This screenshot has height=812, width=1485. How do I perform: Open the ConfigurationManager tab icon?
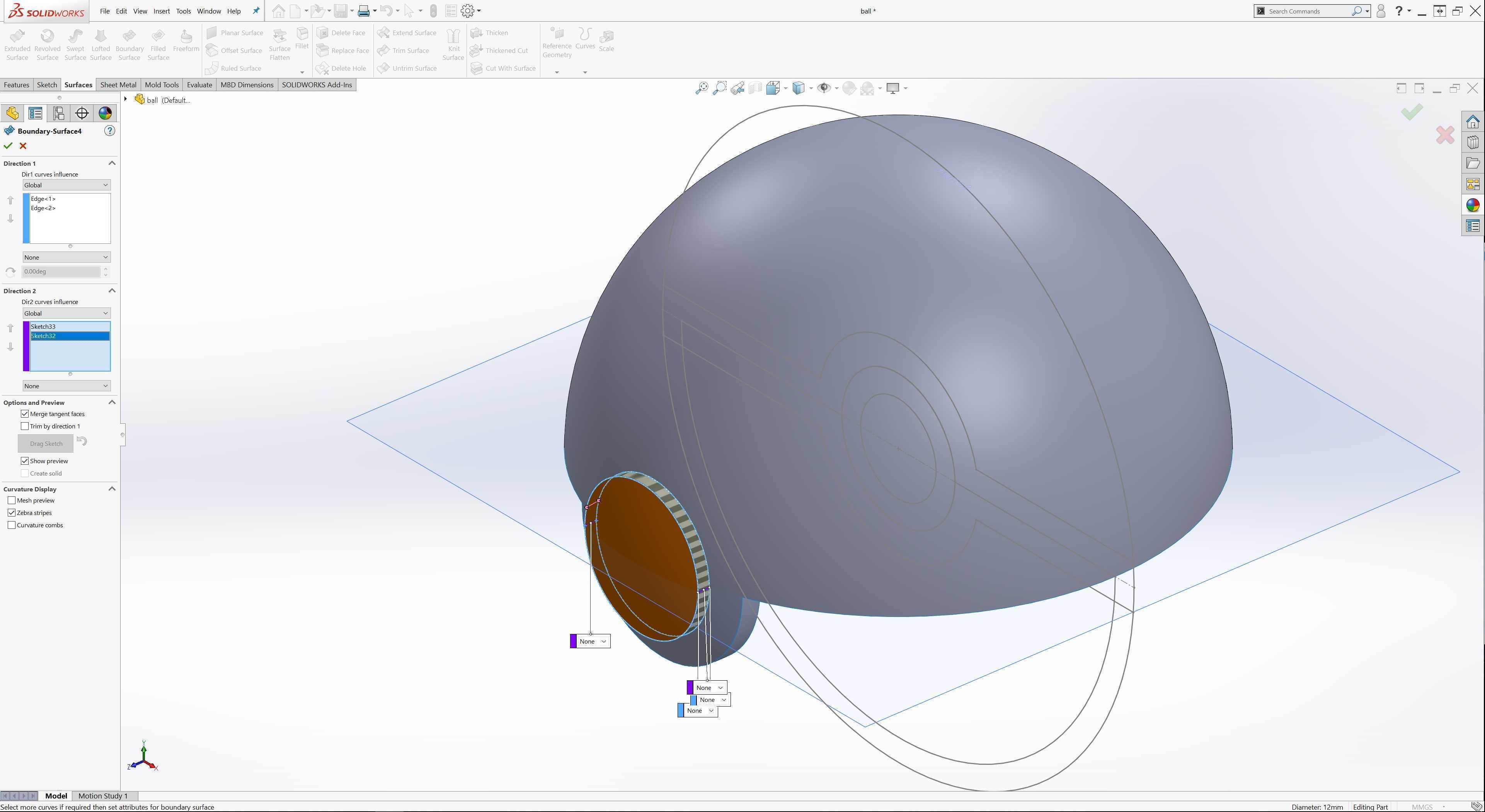[x=59, y=113]
